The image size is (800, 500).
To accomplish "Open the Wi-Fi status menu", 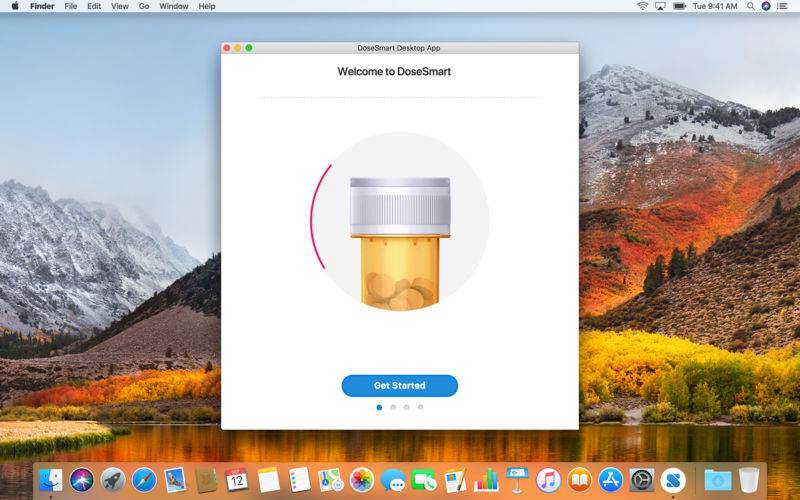I will coord(642,6).
